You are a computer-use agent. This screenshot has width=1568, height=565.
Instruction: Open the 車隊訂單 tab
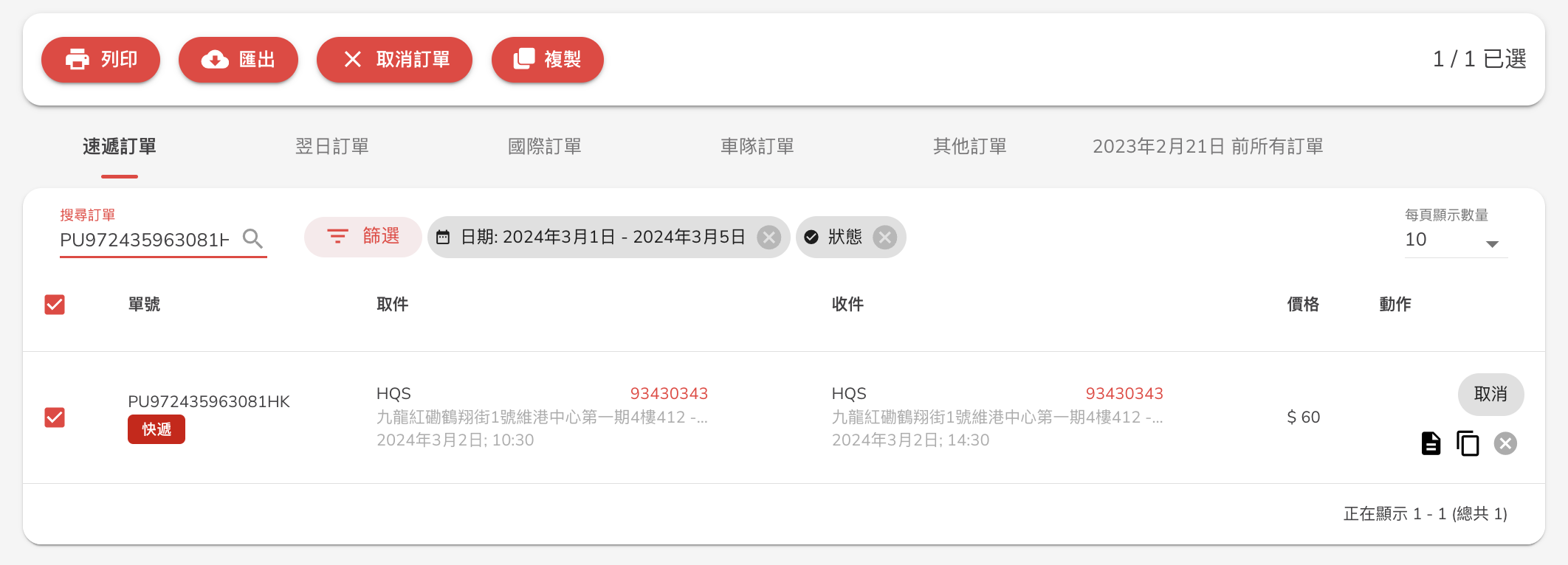pyautogui.click(x=757, y=147)
